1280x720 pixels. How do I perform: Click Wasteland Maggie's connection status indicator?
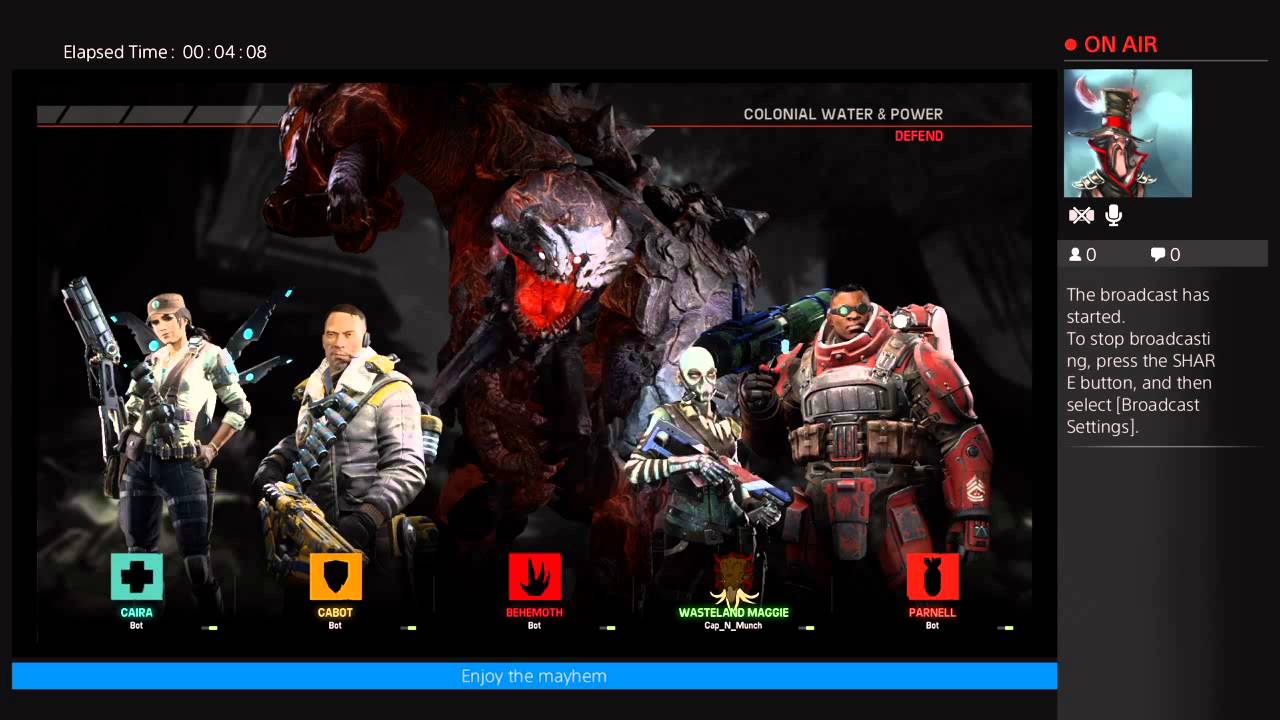pos(806,628)
